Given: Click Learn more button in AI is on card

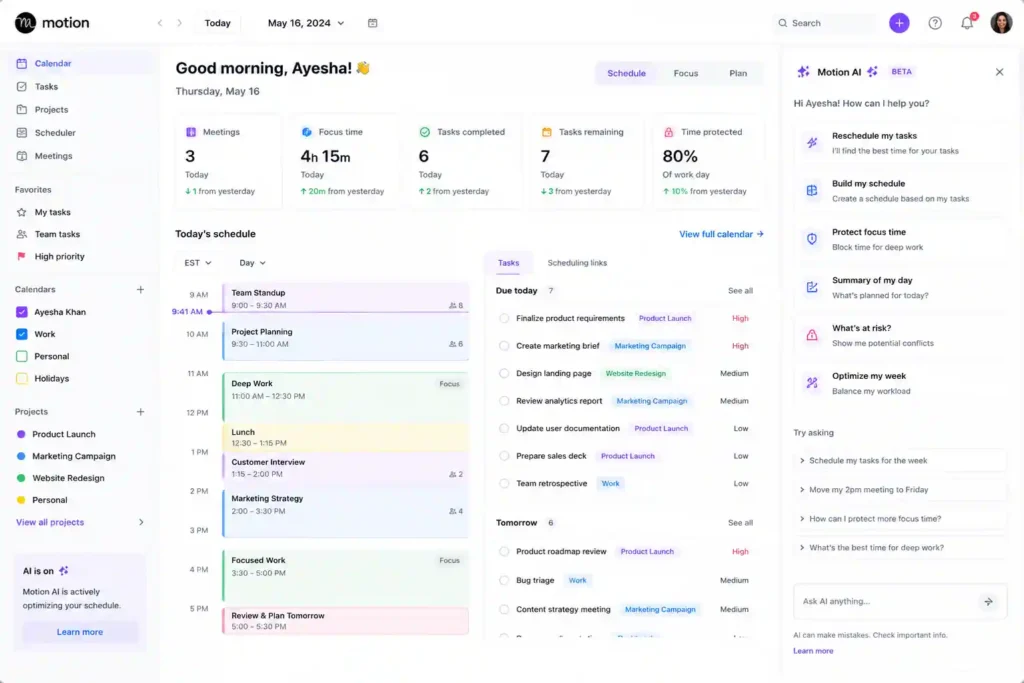Looking at the screenshot, I should point(80,631).
